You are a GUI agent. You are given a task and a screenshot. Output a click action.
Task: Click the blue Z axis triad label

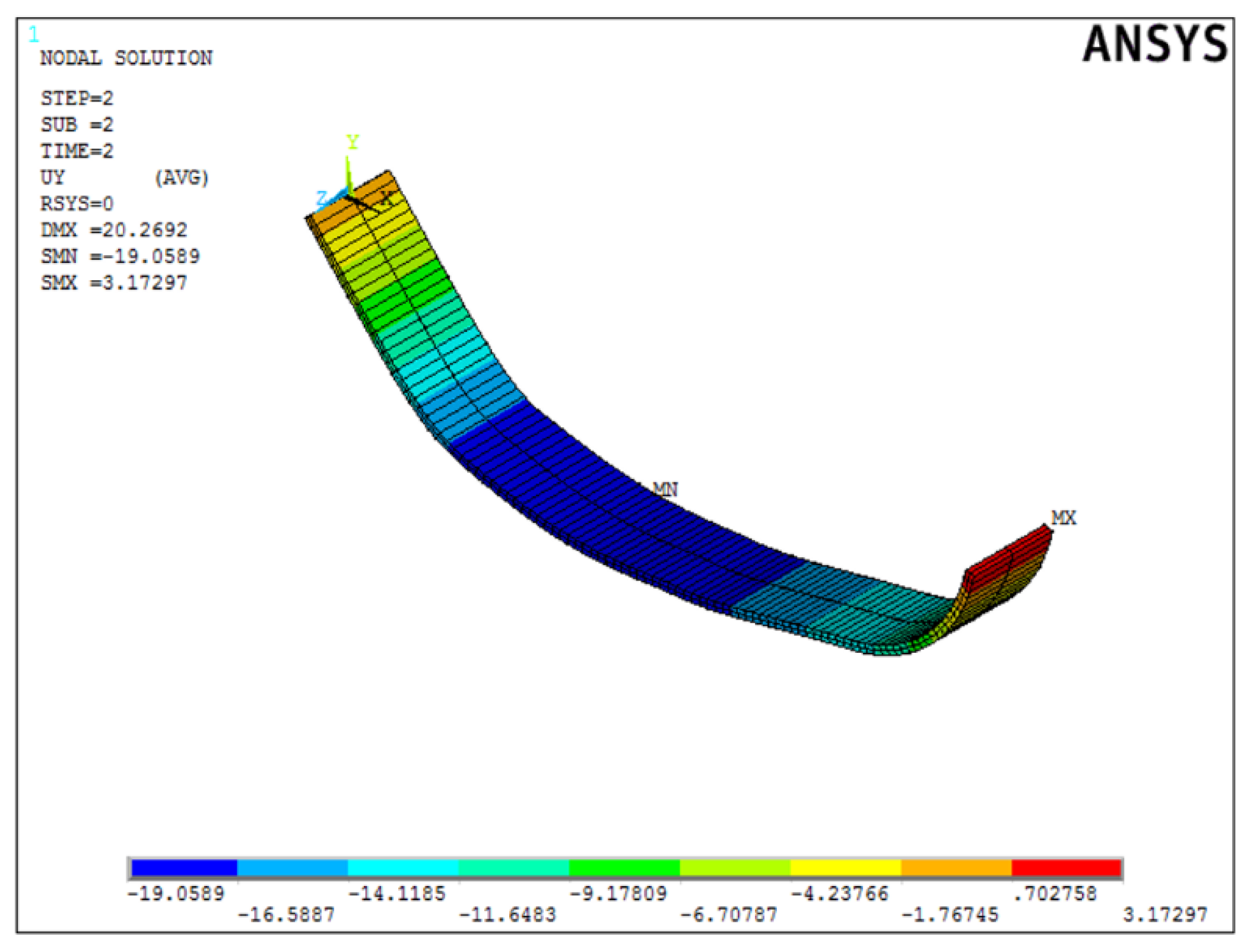322,198
